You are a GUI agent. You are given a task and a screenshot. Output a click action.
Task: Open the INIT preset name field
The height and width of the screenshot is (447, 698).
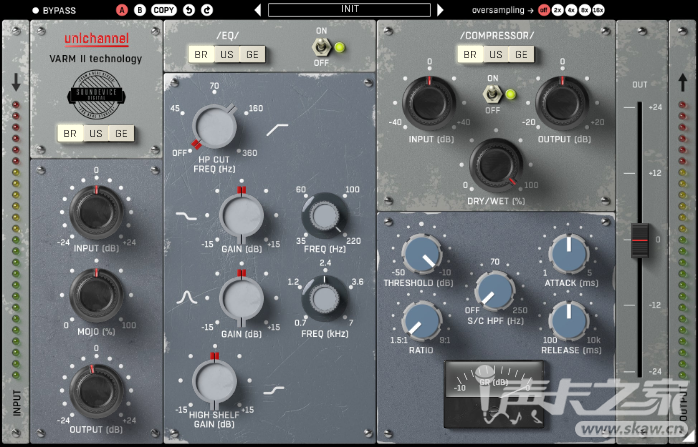pos(349,10)
